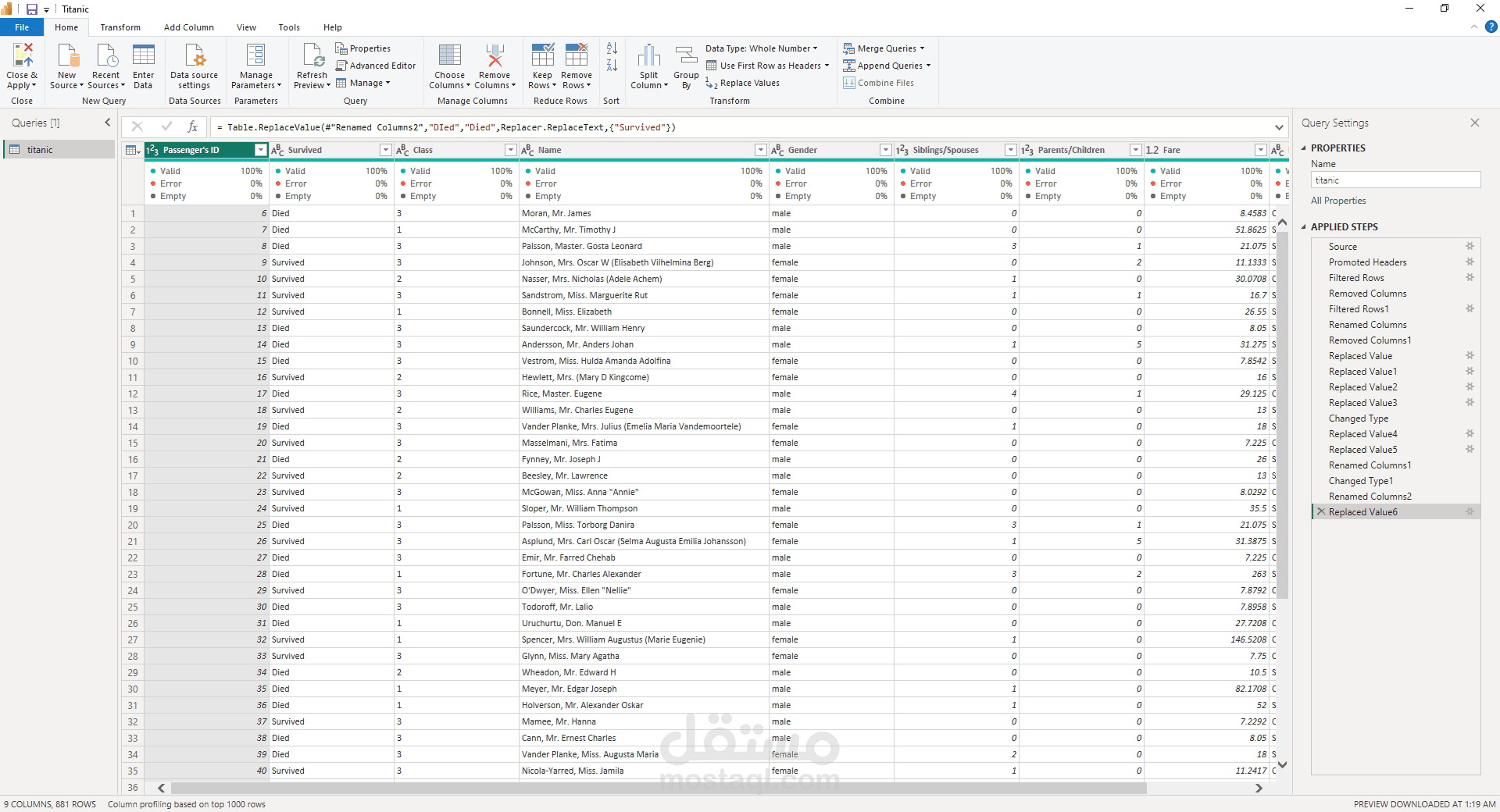
Task: Click the All Properties link
Action: (1338, 201)
